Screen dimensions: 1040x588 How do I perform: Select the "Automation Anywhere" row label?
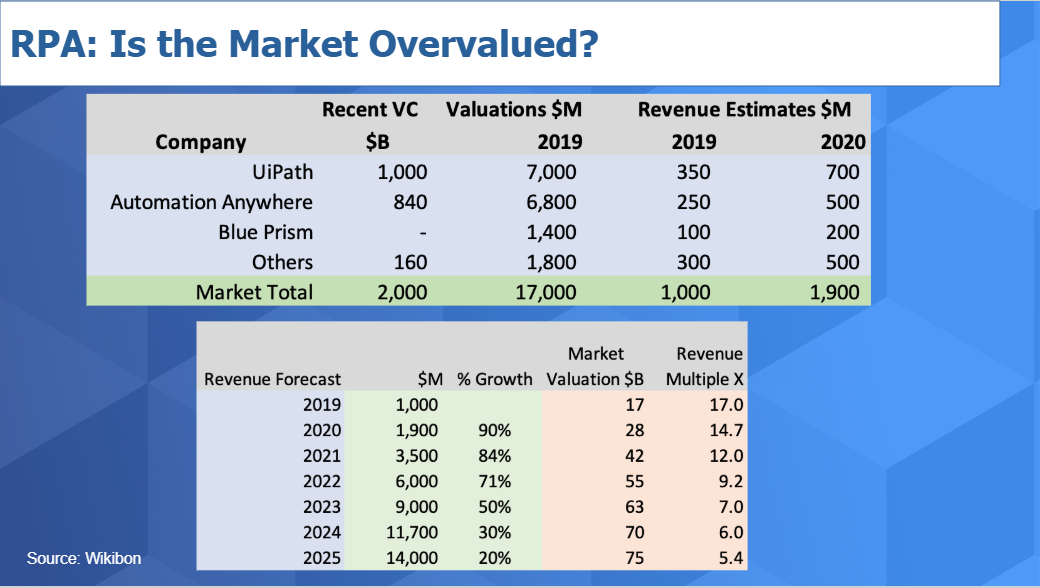pyautogui.click(x=212, y=202)
